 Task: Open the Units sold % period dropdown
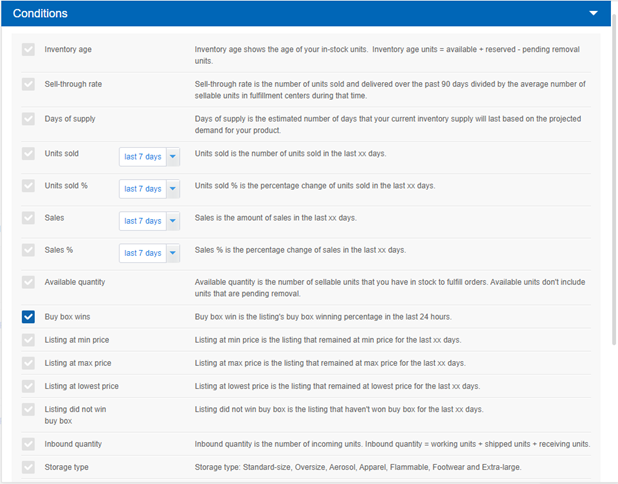(x=149, y=189)
